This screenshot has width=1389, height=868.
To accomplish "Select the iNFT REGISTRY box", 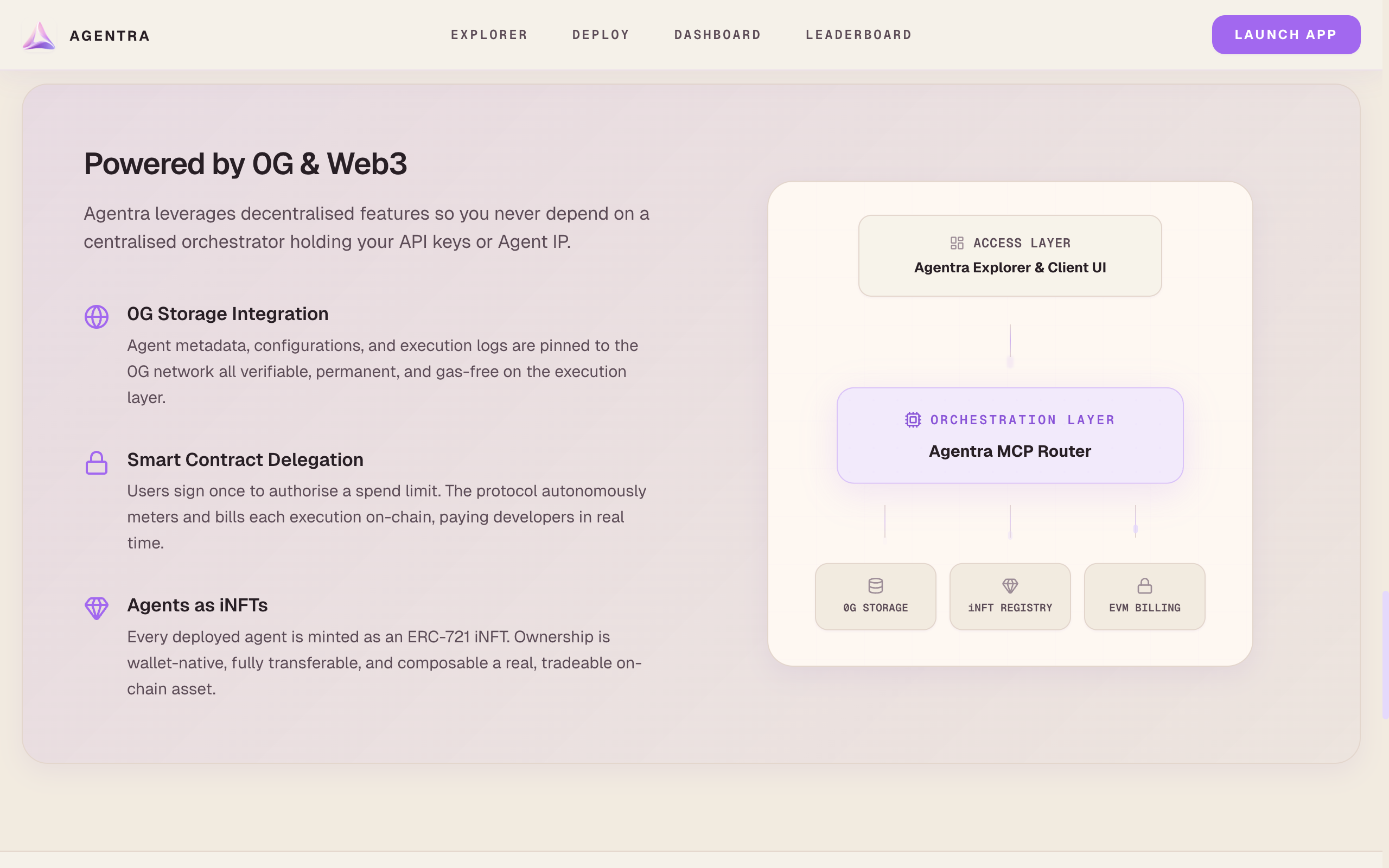I will pyautogui.click(x=1010, y=596).
